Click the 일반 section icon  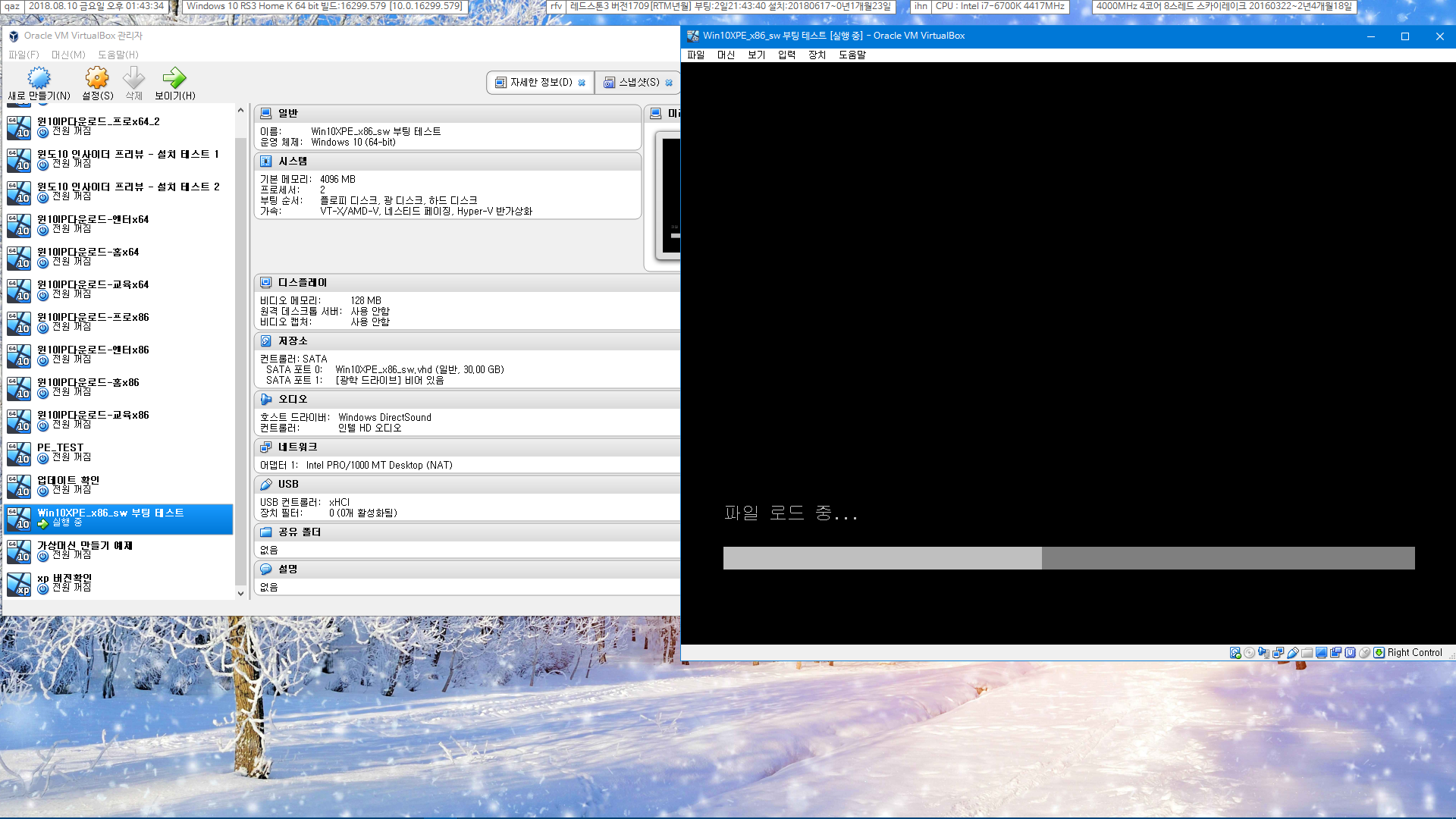(x=265, y=113)
